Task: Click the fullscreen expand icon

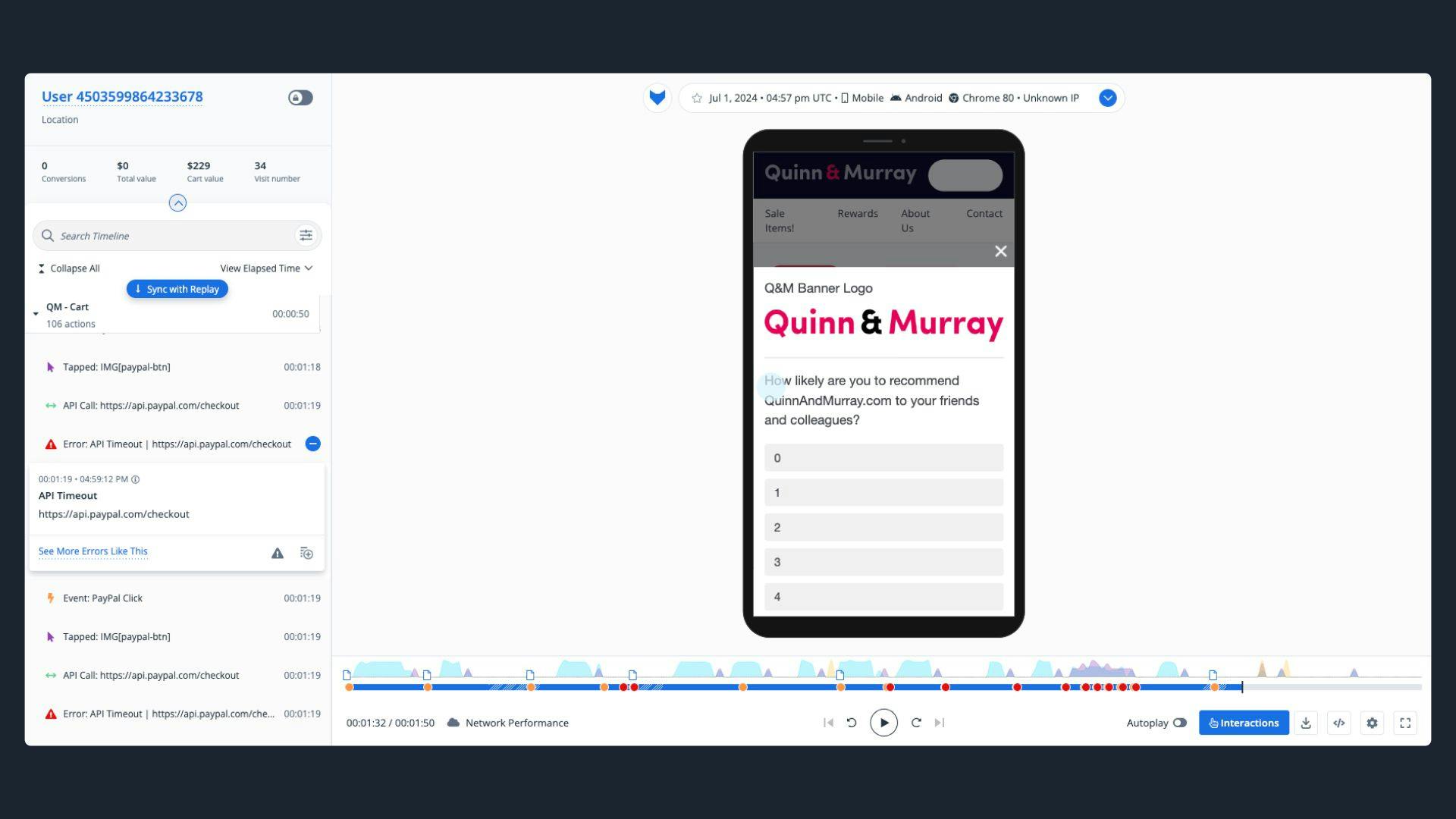Action: [1405, 722]
